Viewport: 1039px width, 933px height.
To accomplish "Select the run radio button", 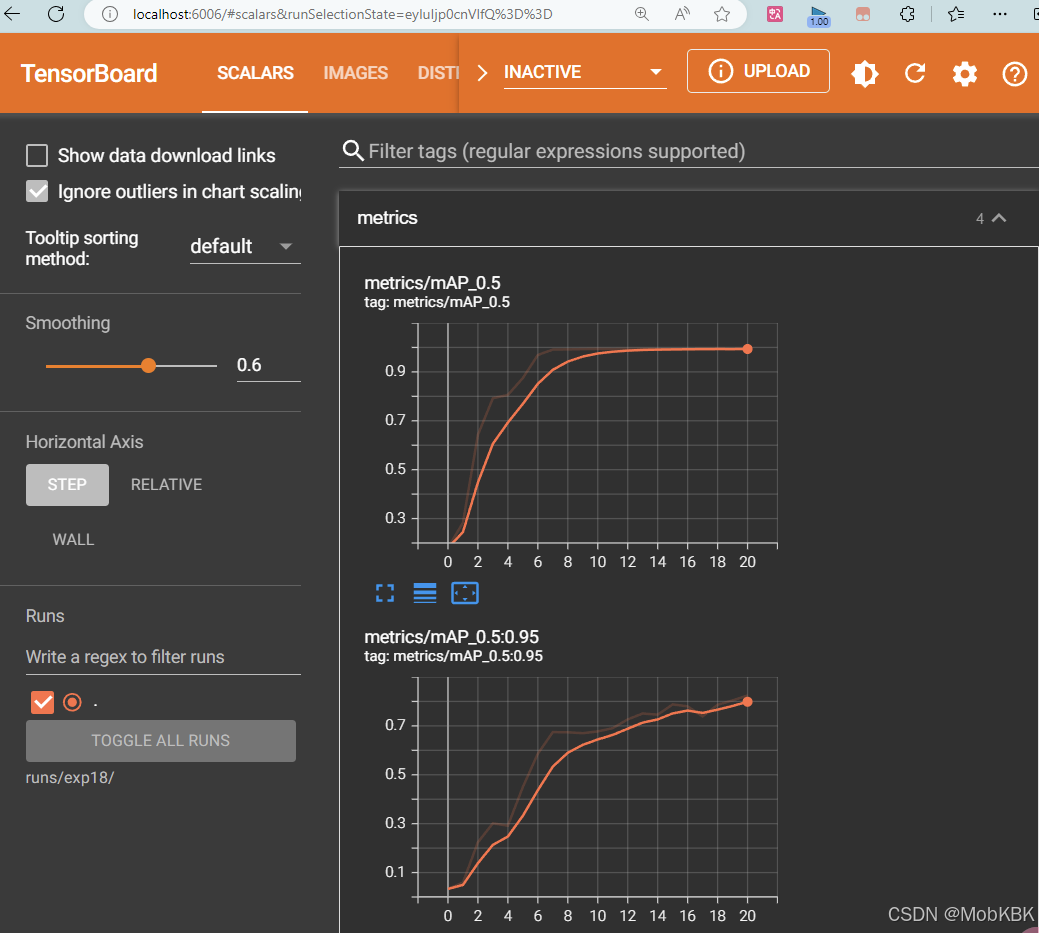I will click(72, 702).
